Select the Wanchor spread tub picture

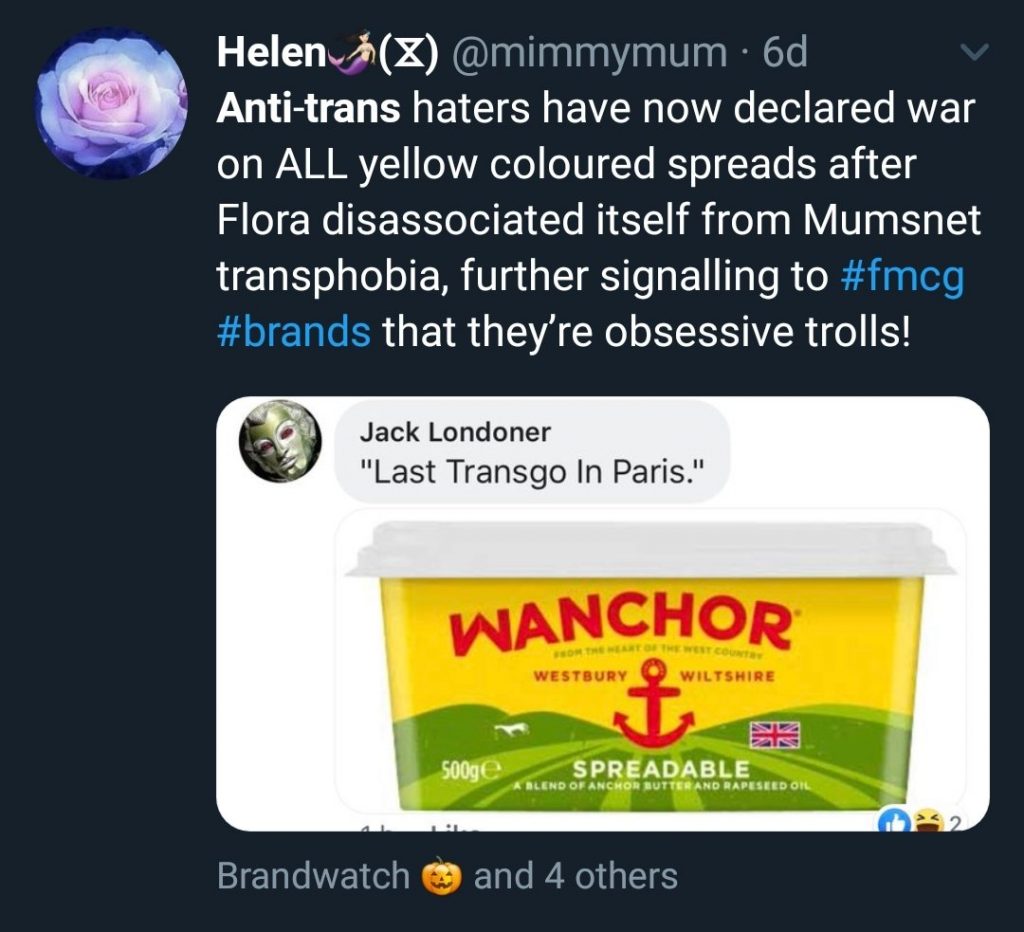[650, 665]
